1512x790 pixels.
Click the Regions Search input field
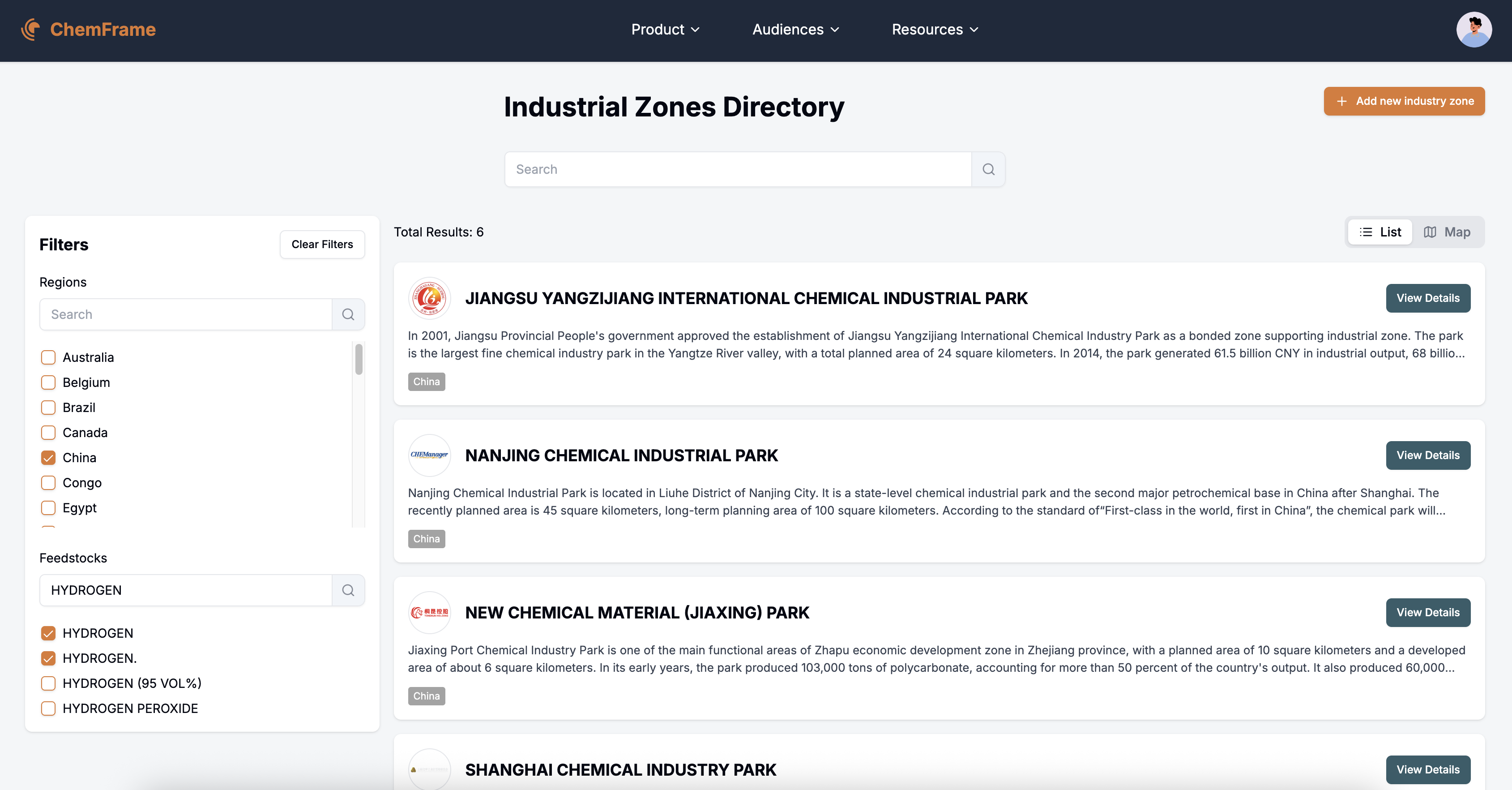click(x=185, y=314)
